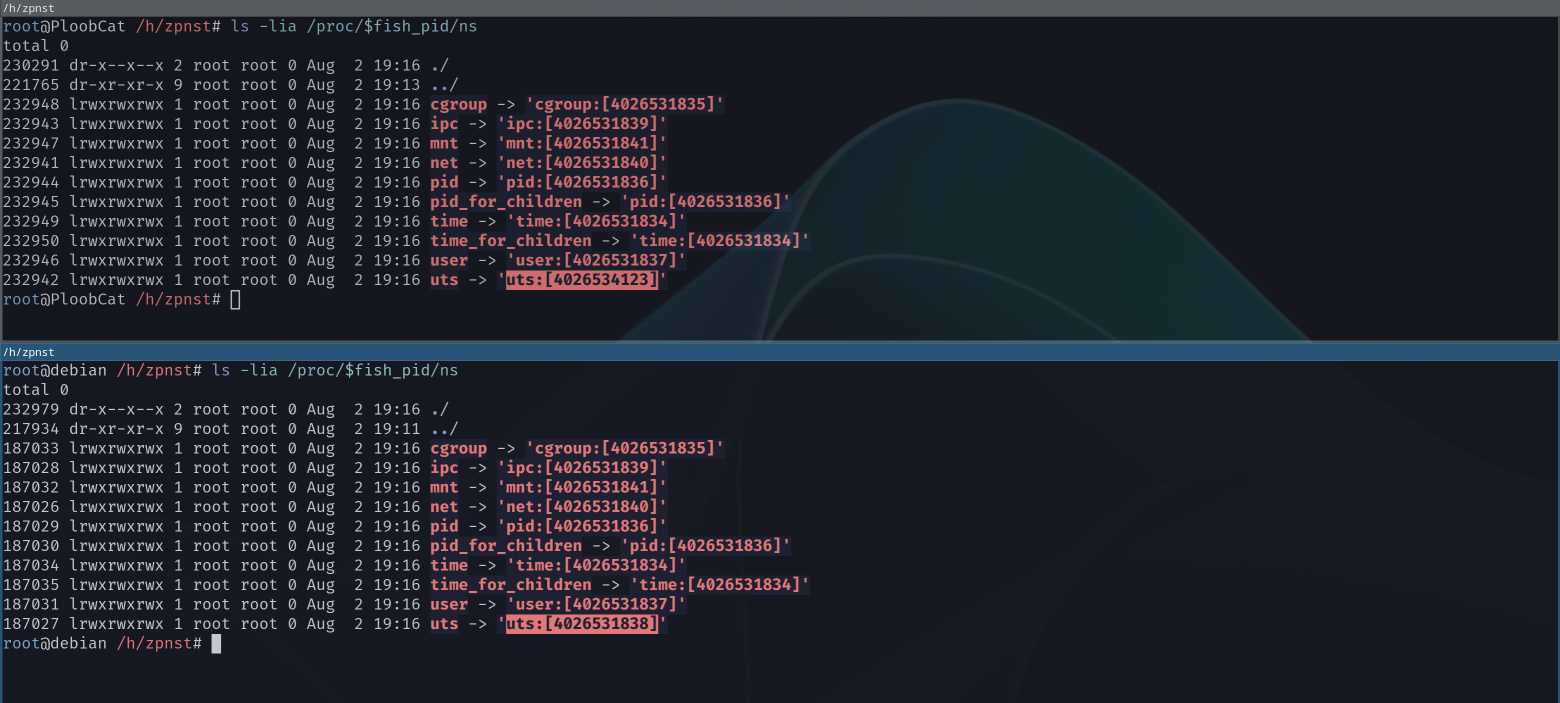
Task: Click the hollow cursor at PloobCat prompt
Action: coord(235,299)
